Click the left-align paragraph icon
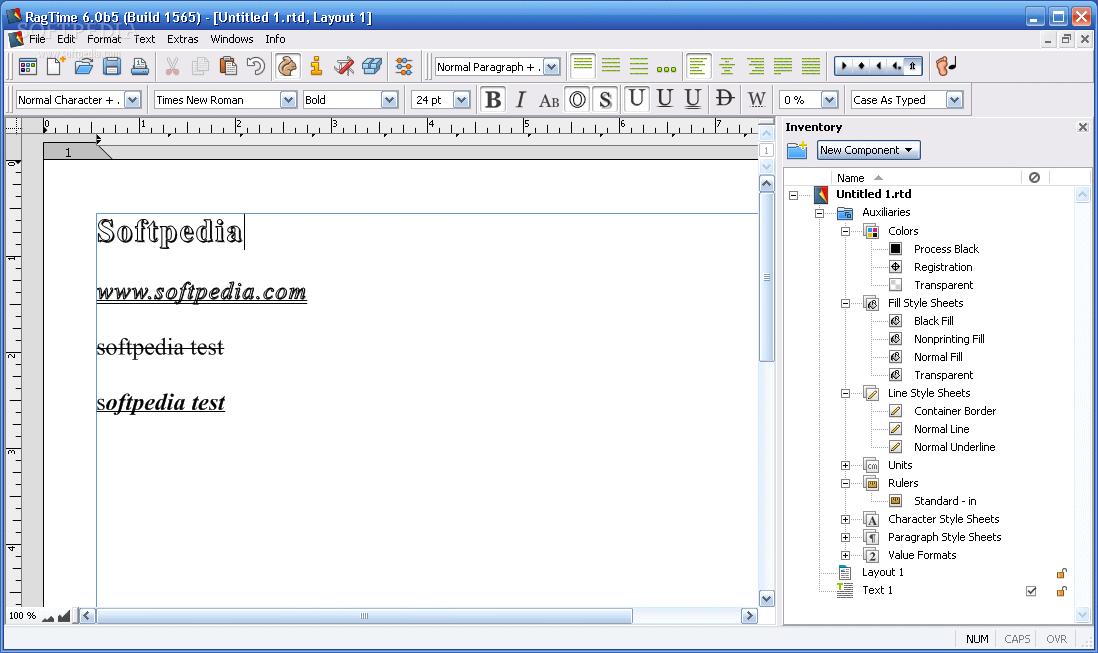This screenshot has width=1098, height=653. [x=698, y=66]
